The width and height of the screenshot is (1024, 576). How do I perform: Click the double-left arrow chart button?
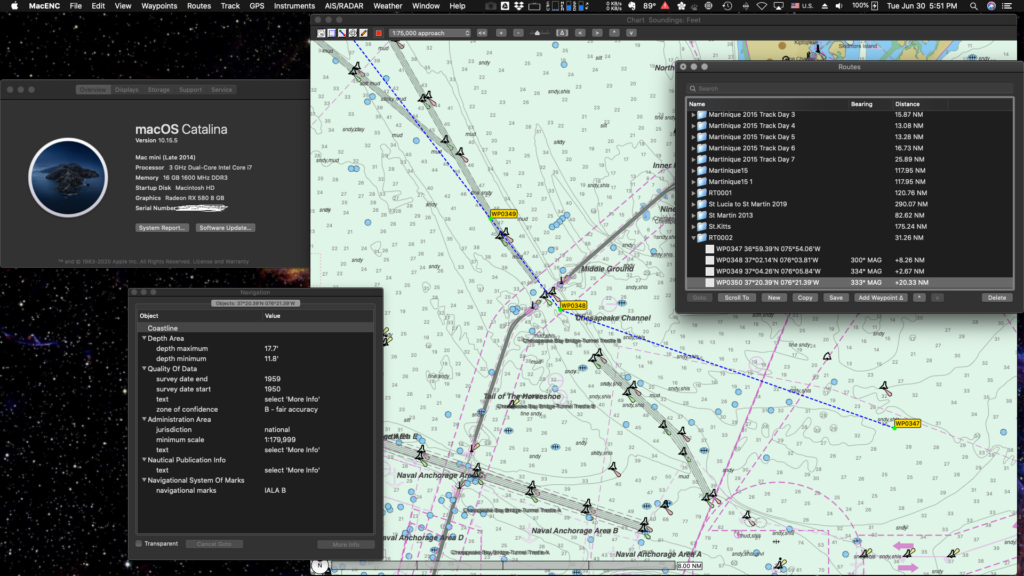[x=482, y=33]
